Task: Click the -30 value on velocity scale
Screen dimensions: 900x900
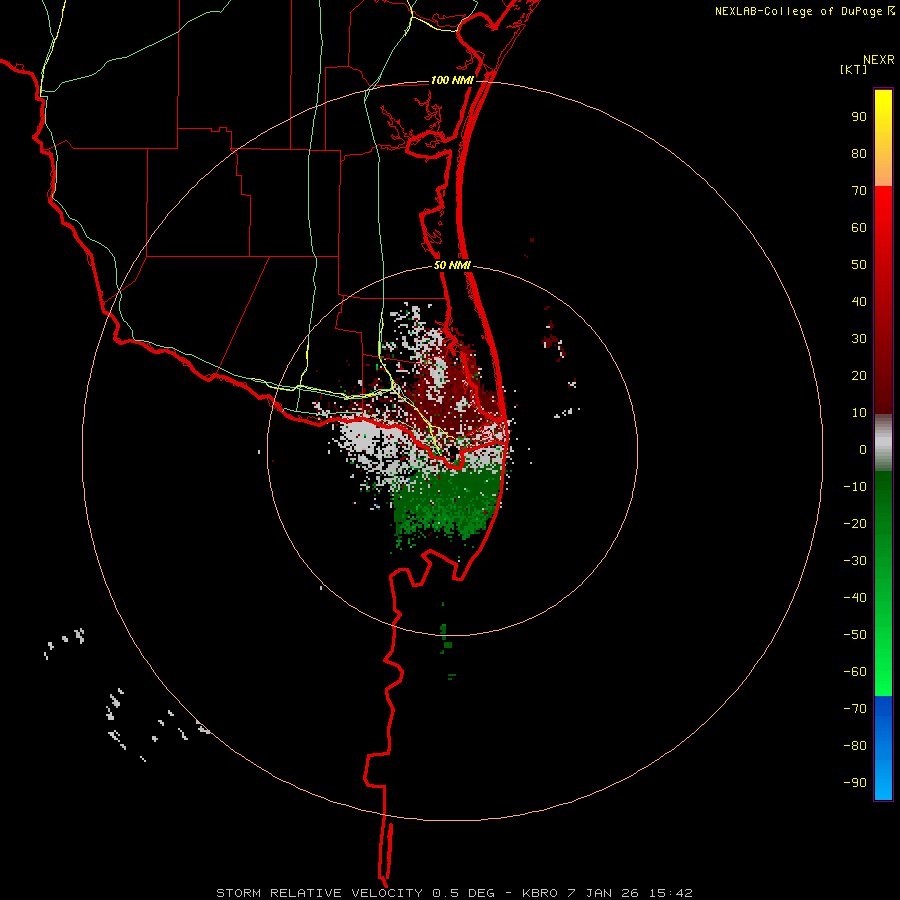Action: [855, 561]
